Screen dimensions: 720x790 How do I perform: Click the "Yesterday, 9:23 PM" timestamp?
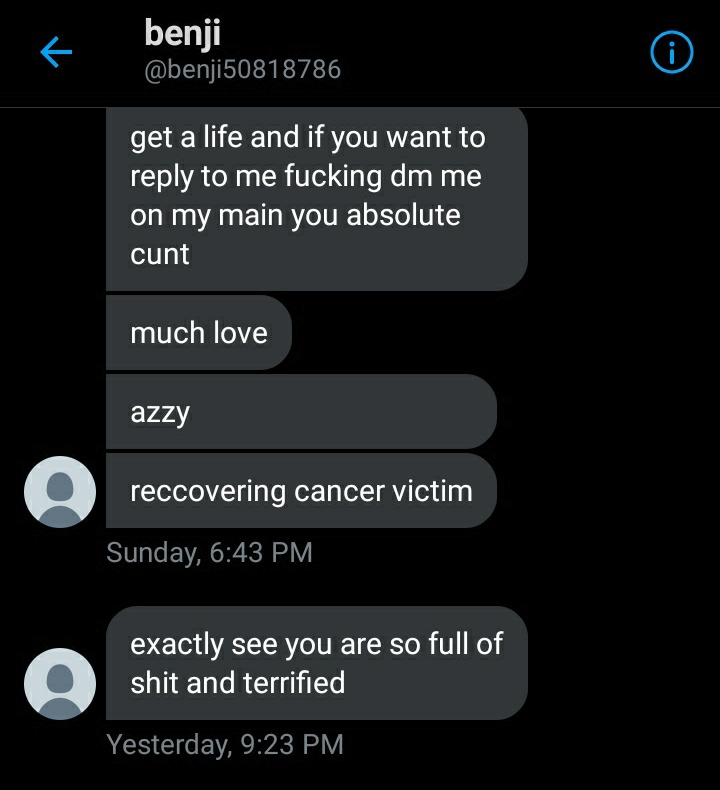(225, 744)
